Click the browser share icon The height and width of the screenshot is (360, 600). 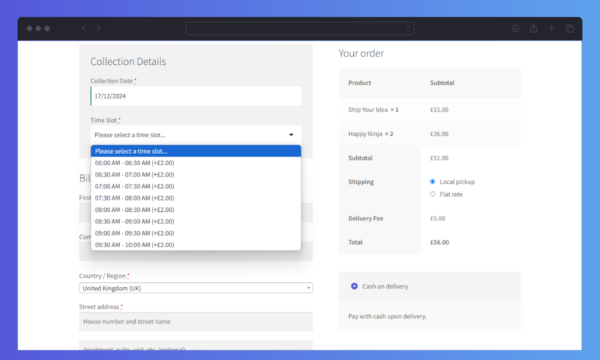point(533,28)
